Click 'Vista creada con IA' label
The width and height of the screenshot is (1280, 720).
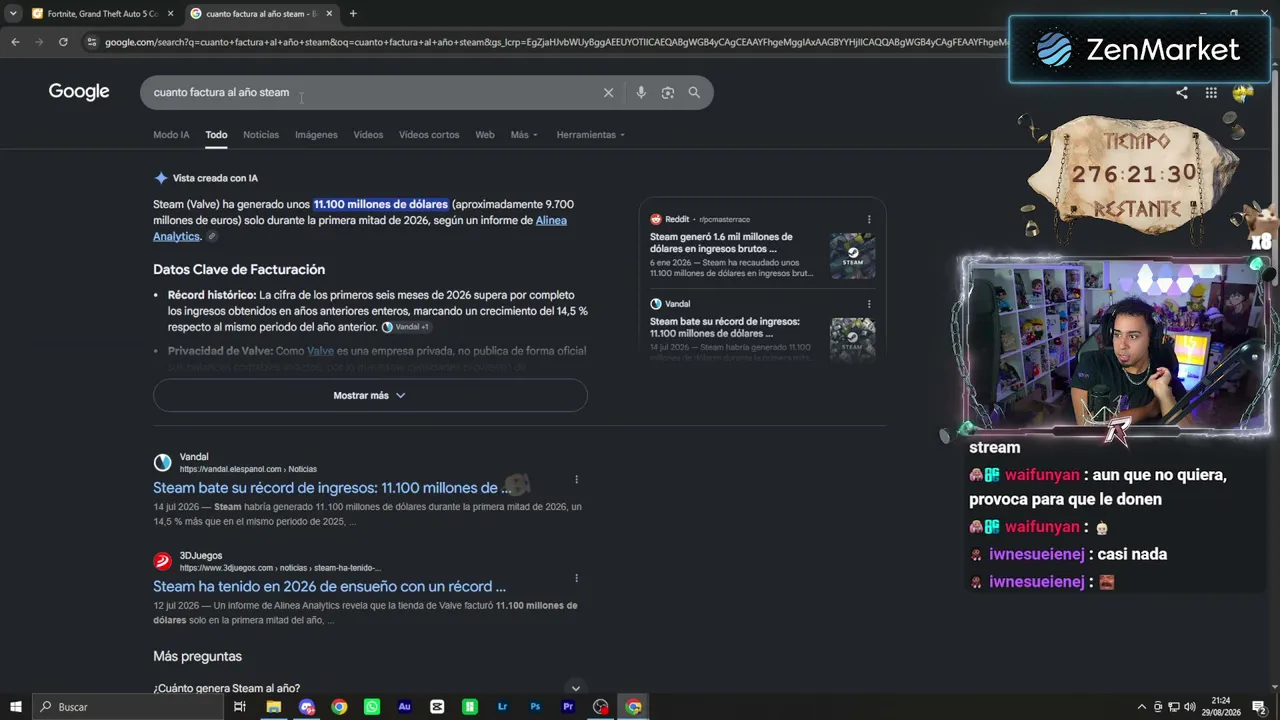(x=215, y=178)
